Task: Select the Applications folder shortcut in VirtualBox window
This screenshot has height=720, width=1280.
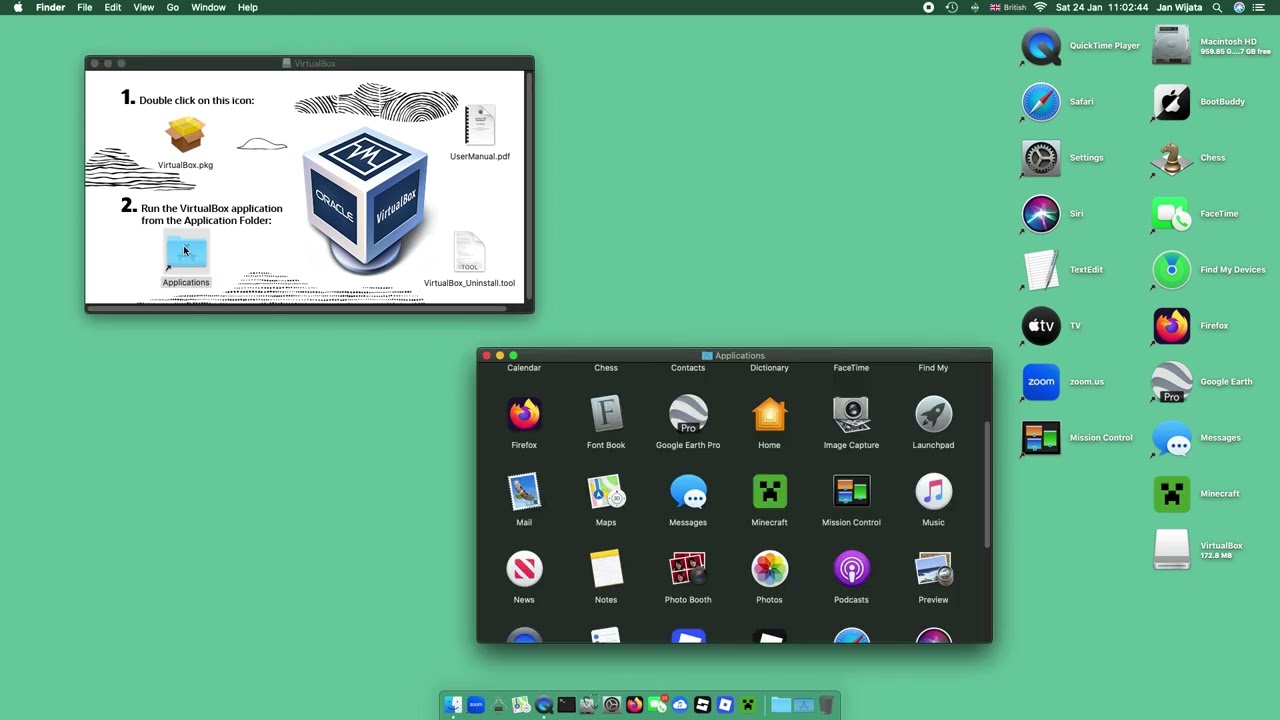Action: click(x=186, y=252)
